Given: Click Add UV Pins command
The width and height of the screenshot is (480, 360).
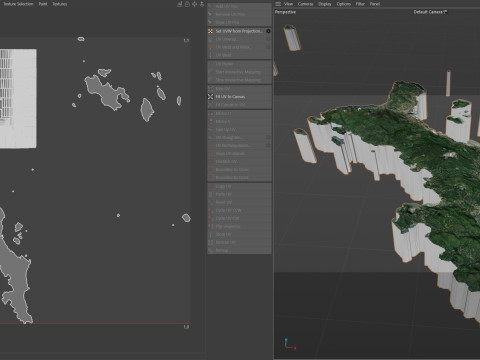Looking at the screenshot, I should click(239, 6).
